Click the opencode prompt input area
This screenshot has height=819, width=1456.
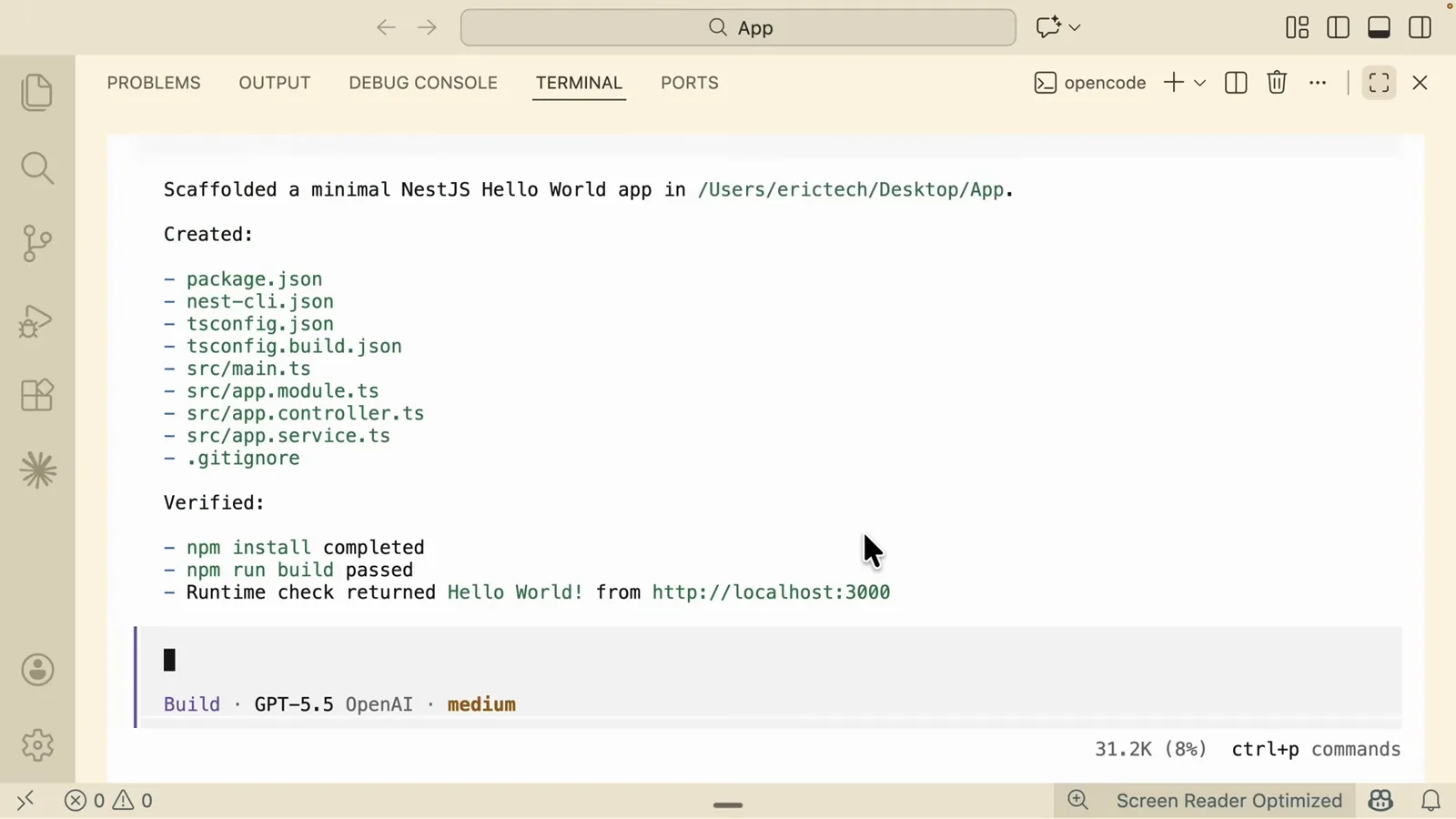[x=770, y=661]
